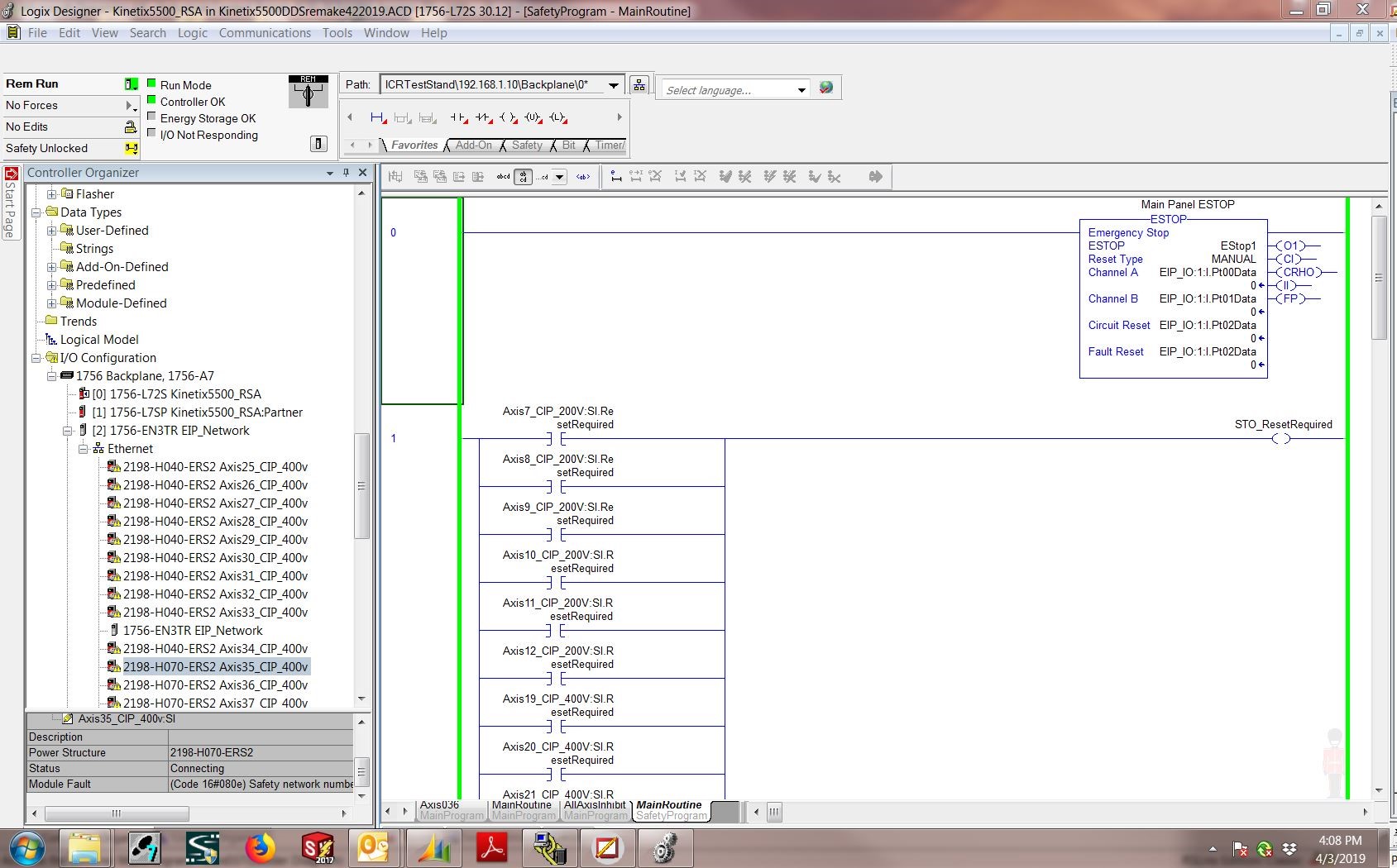
Task: Click the globe documentation language icon
Action: tap(825, 88)
